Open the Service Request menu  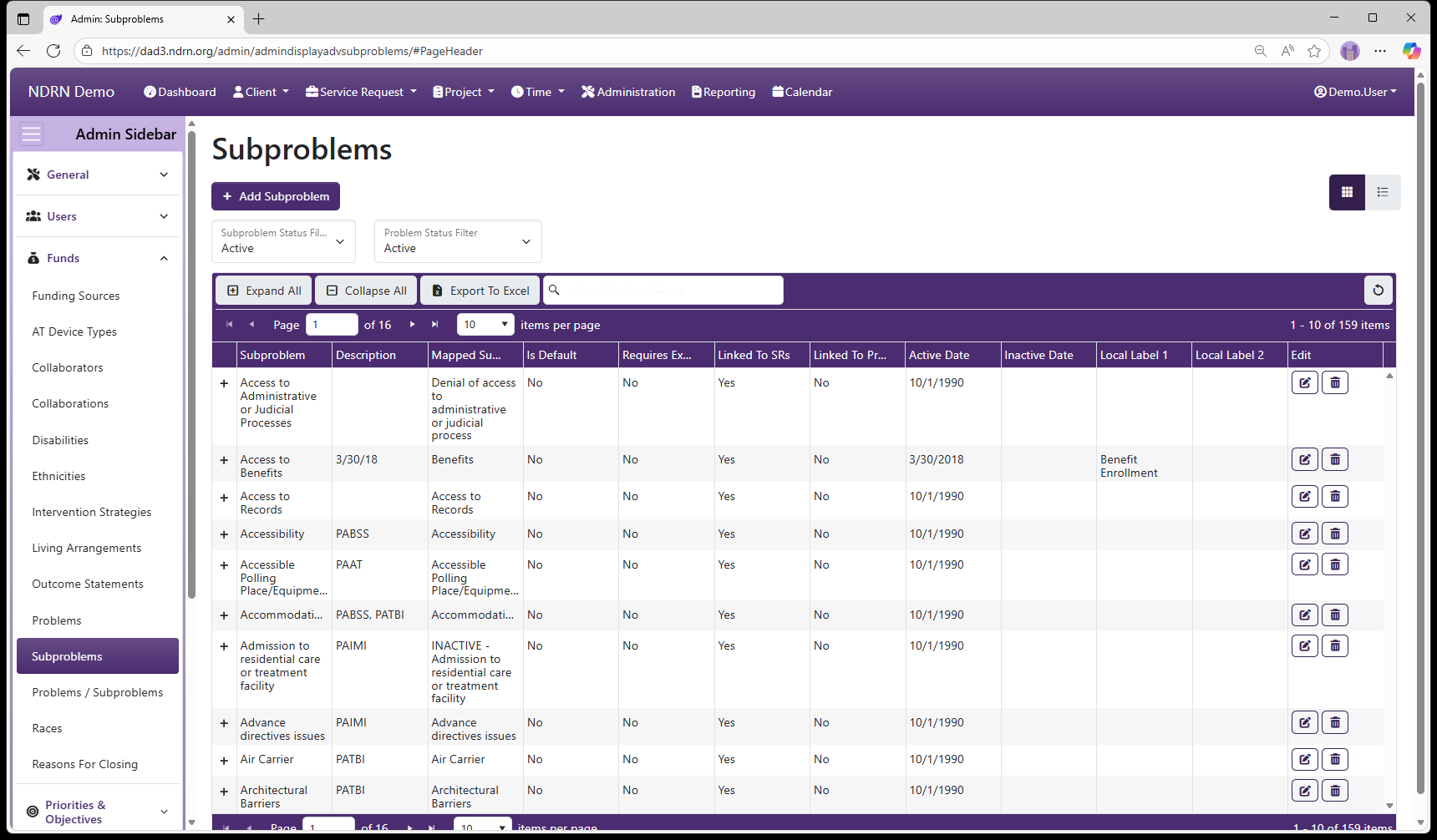[361, 92]
